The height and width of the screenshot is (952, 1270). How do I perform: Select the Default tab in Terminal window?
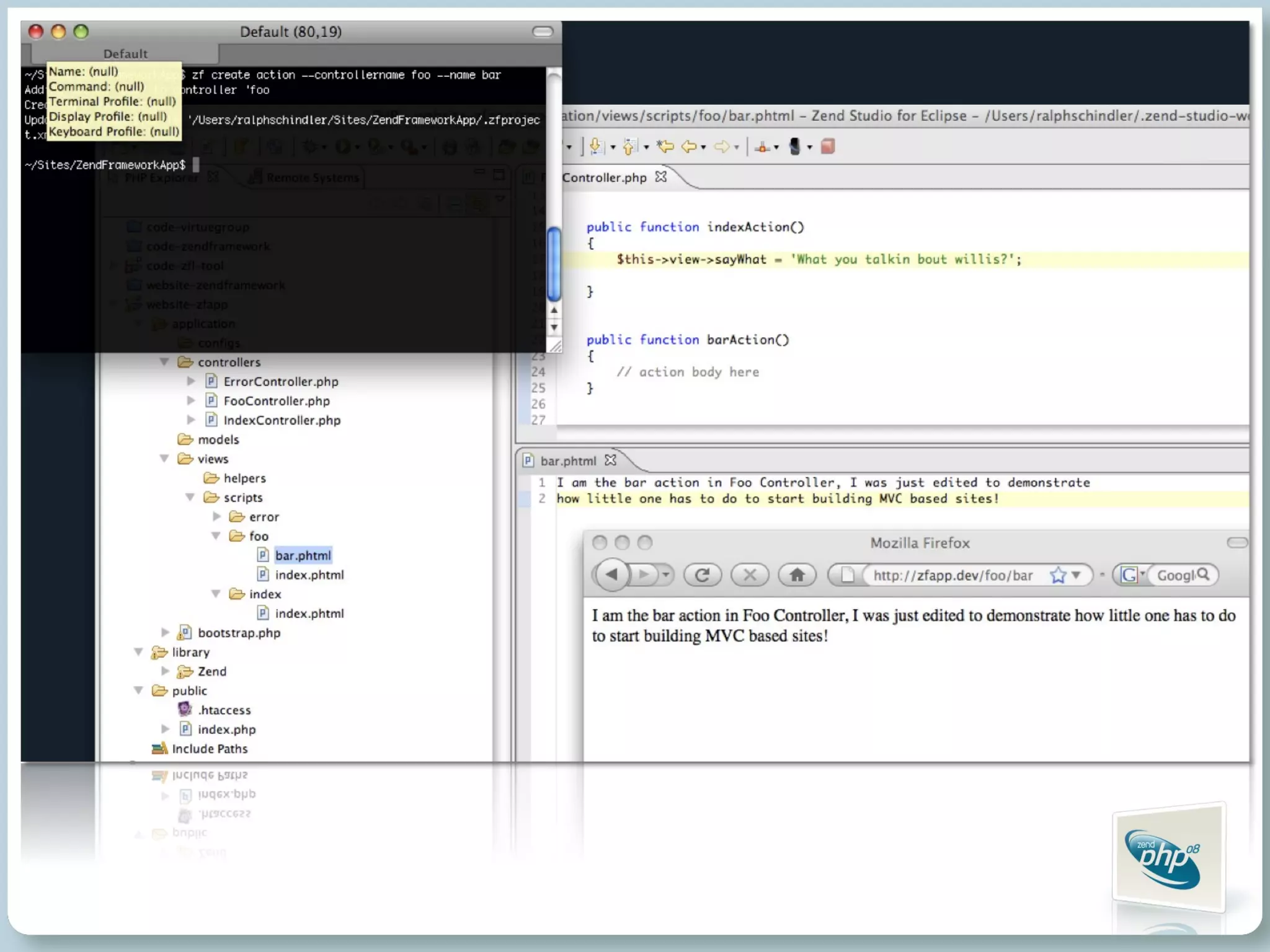125,54
